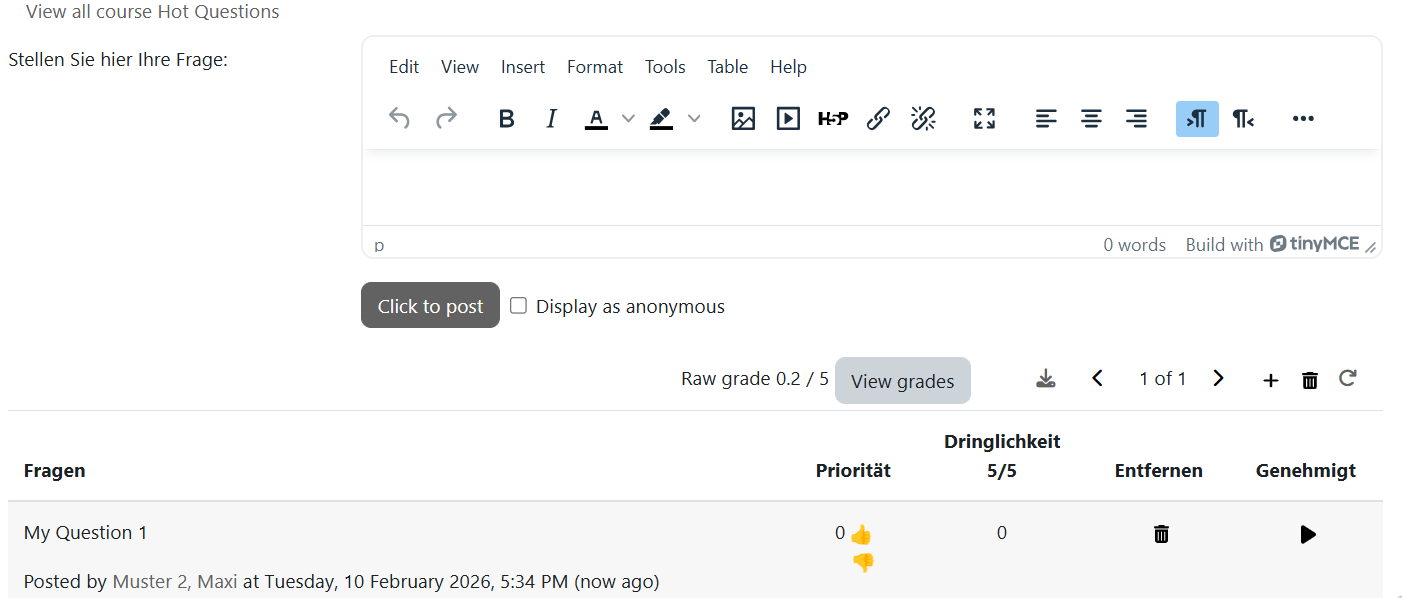The width and height of the screenshot is (1402, 598).
Task: Open the Insert menu
Action: pyautogui.click(x=523, y=67)
